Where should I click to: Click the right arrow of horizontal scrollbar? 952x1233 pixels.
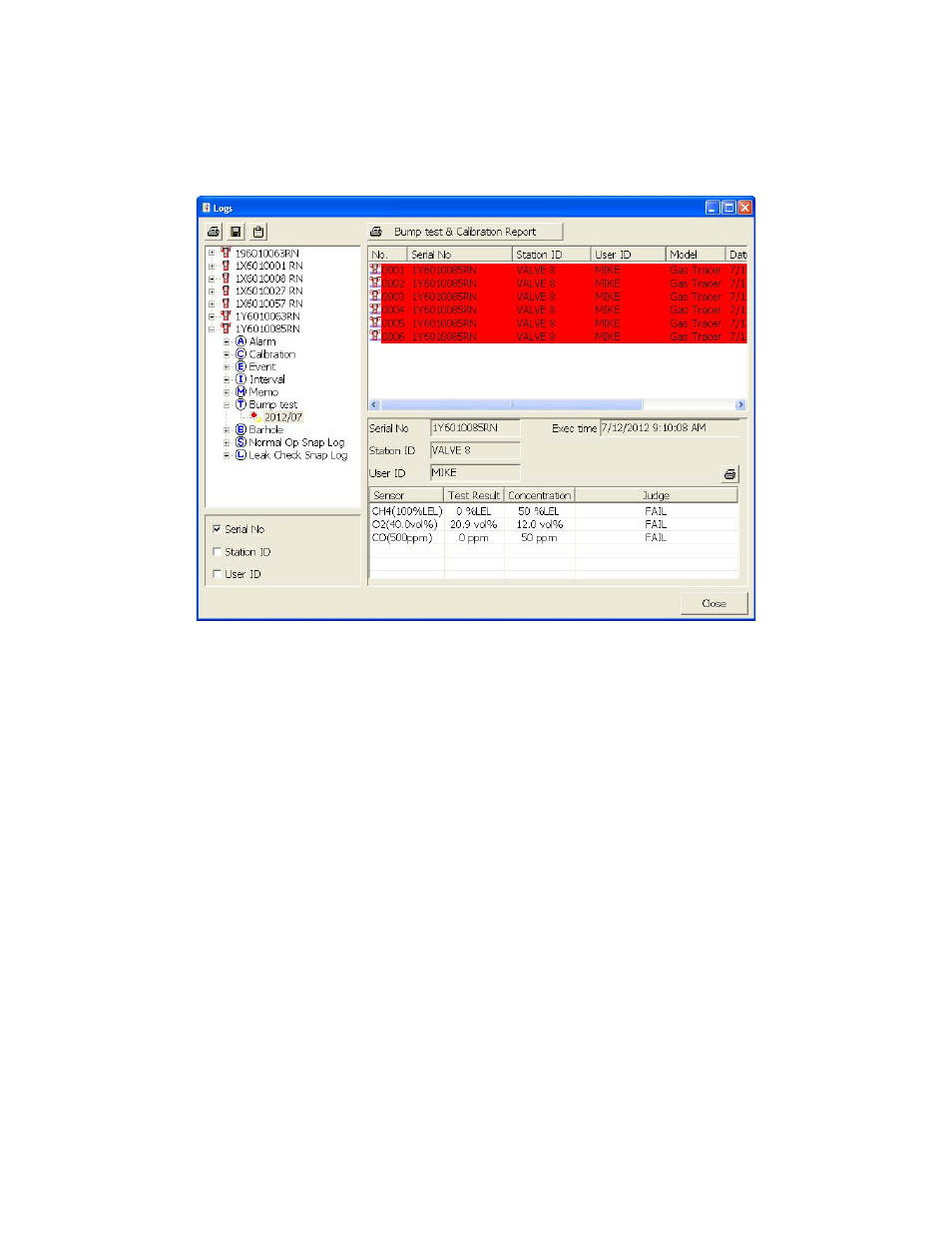pyautogui.click(x=740, y=404)
